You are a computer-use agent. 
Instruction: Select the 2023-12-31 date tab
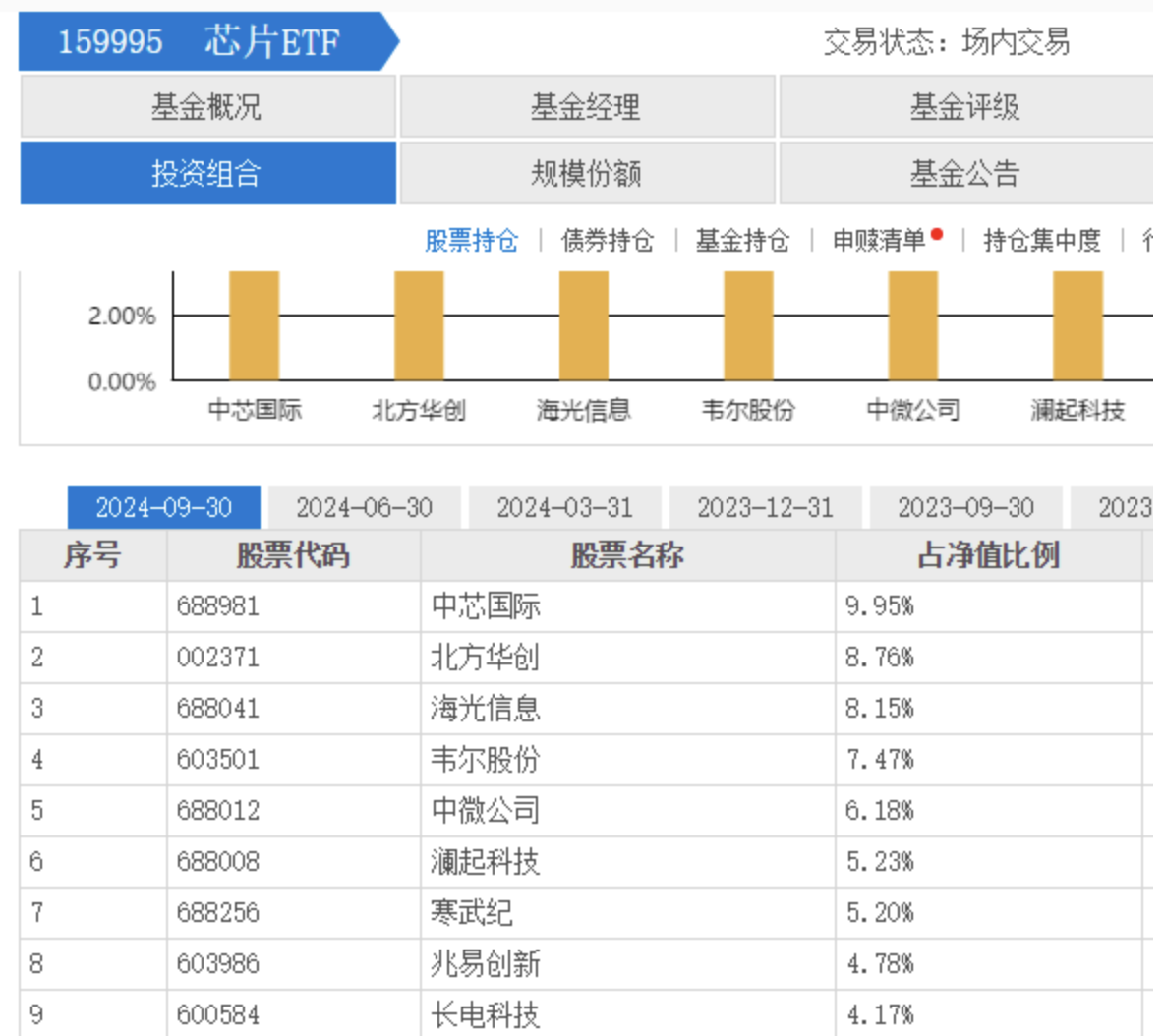point(766,507)
